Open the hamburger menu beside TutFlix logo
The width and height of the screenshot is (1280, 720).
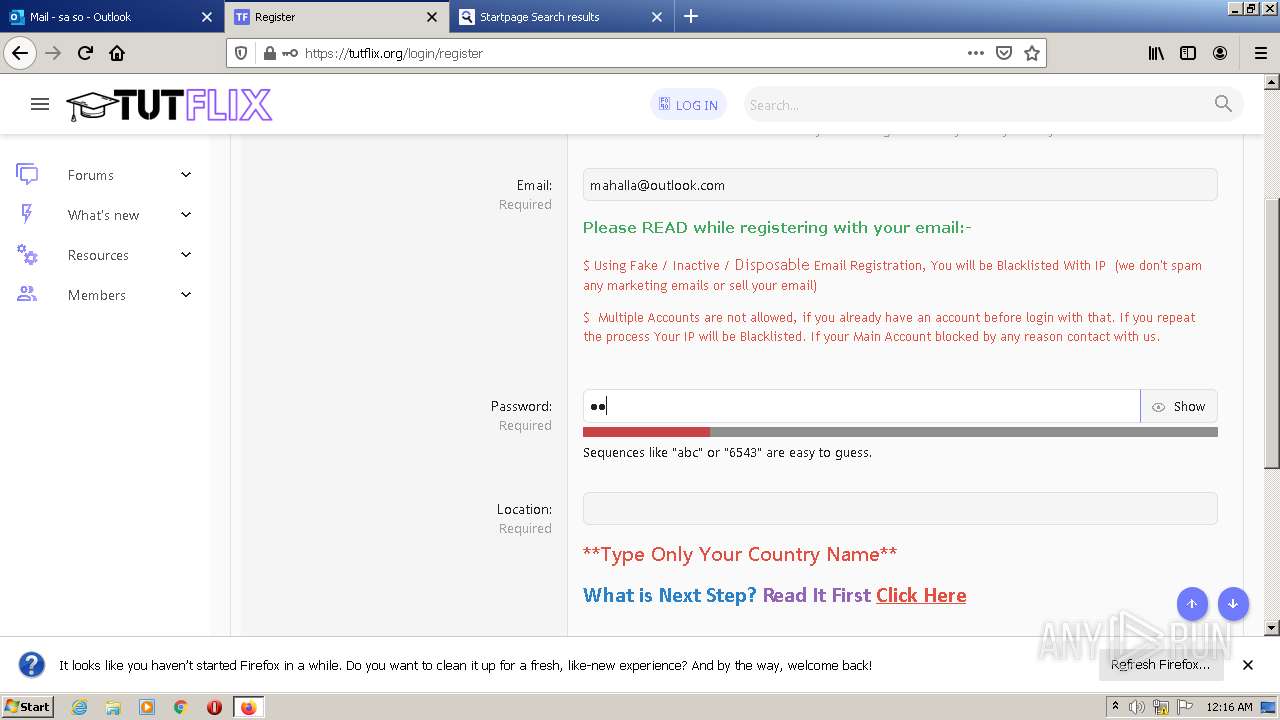click(x=40, y=104)
